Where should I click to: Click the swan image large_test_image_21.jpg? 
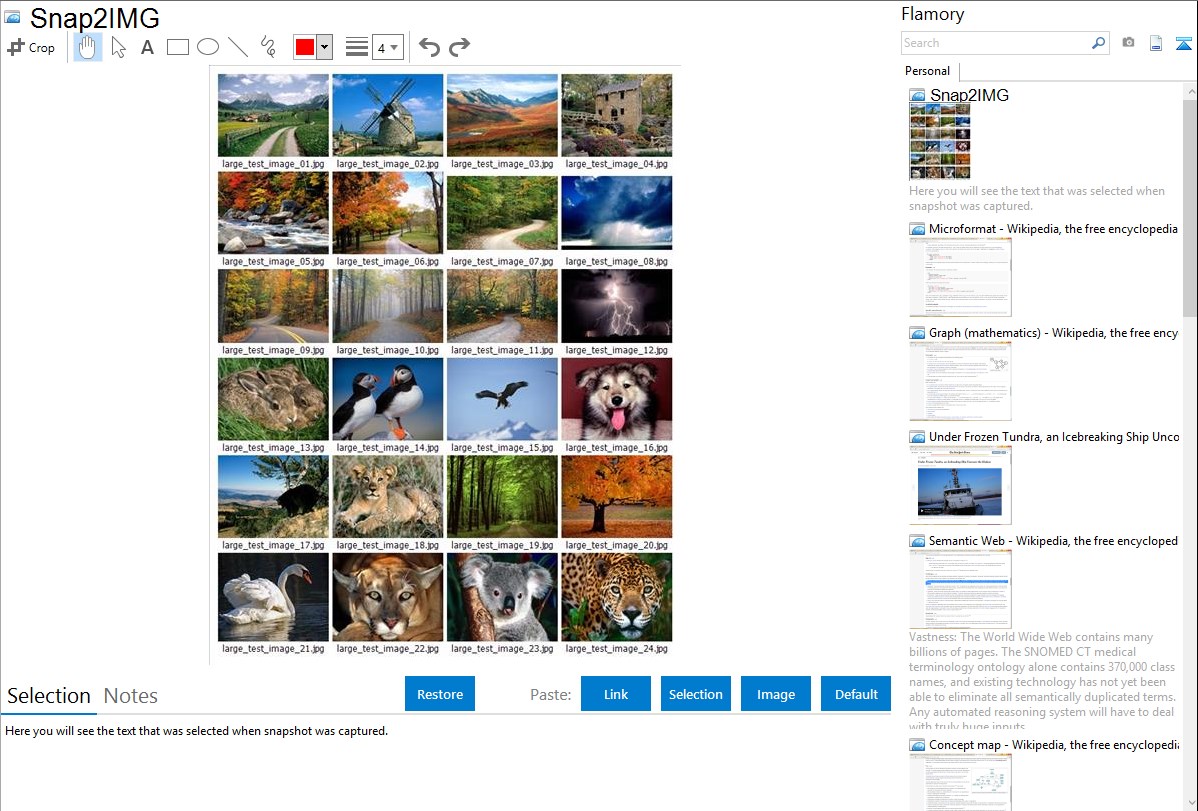coord(273,597)
